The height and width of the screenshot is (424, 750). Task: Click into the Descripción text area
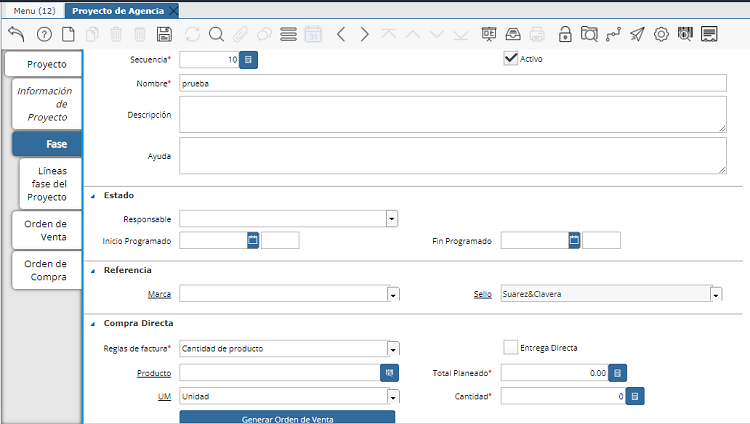(452, 114)
